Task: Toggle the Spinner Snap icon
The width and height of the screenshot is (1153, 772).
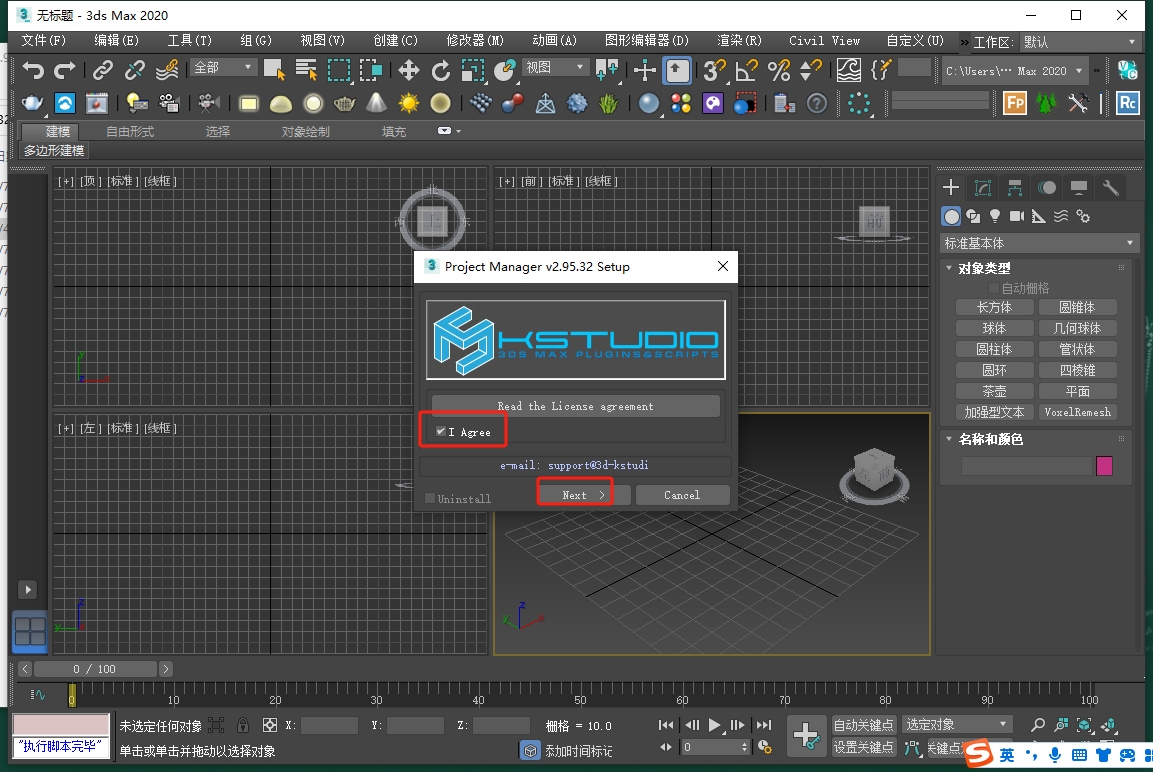Action: [810, 71]
